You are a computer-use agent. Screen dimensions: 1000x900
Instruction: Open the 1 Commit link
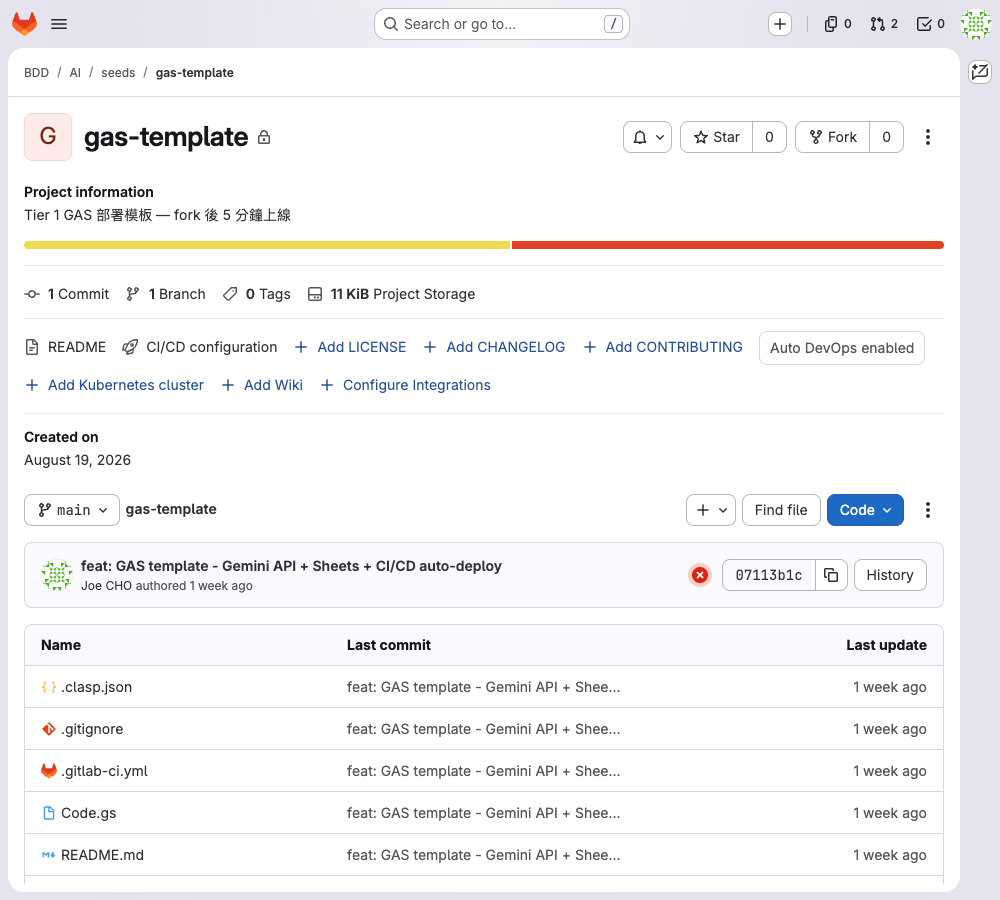67,294
